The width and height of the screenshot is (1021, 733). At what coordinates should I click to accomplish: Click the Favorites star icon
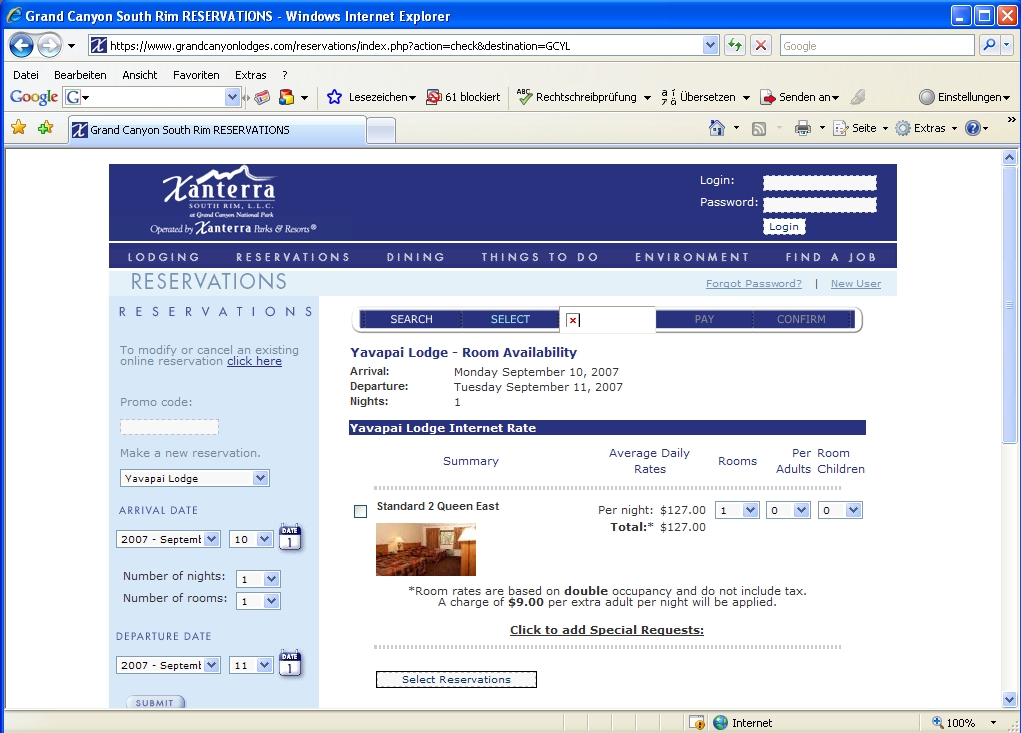point(18,128)
